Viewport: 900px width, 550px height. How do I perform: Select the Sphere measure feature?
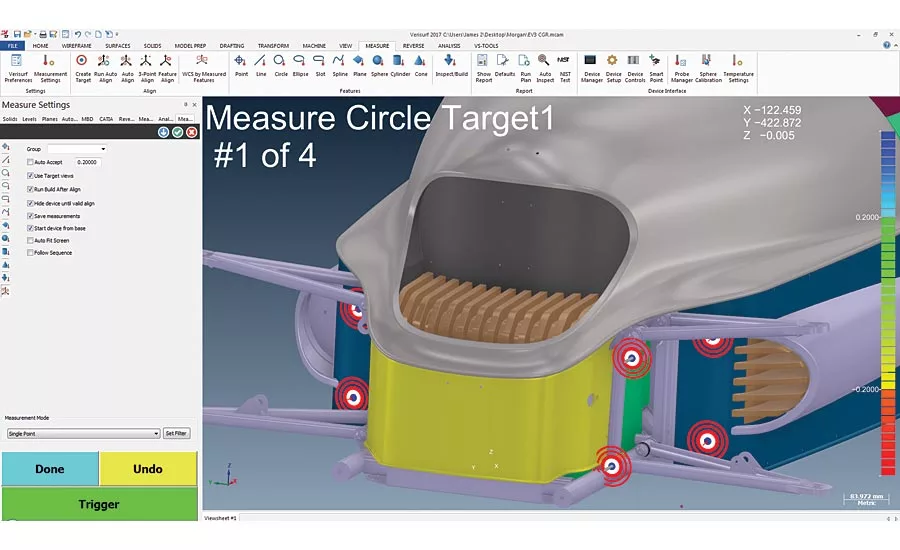[x=379, y=66]
